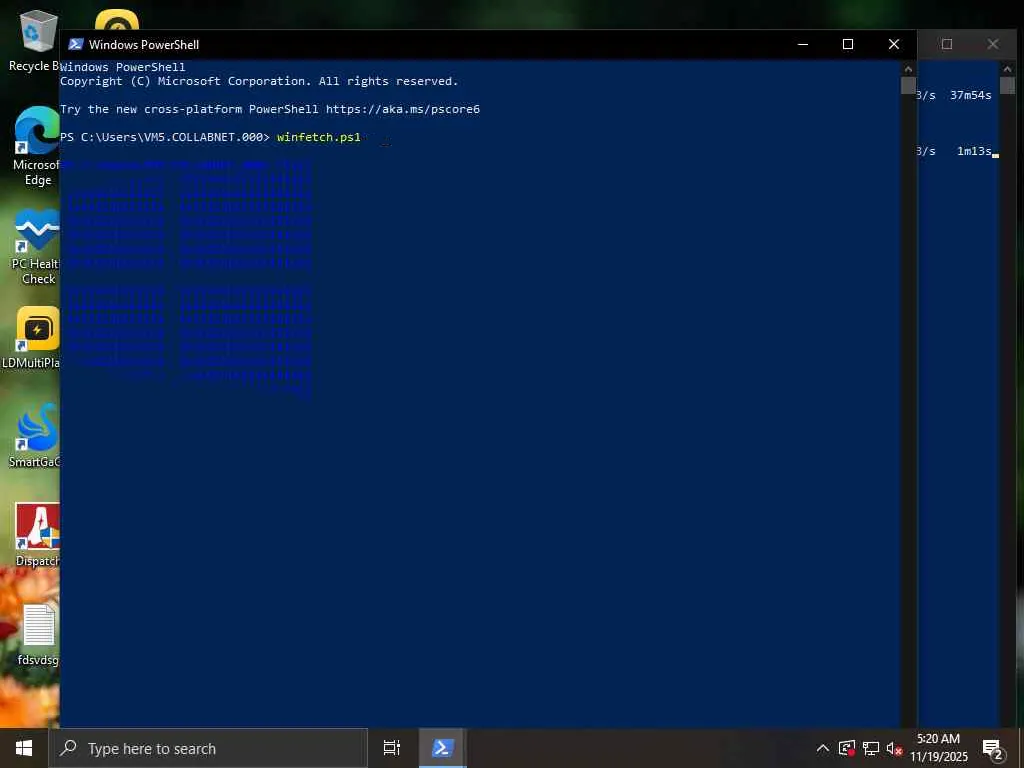The width and height of the screenshot is (1024, 768).
Task: Click the https://aka.ms/pscore6 link text
Action: 403,109
